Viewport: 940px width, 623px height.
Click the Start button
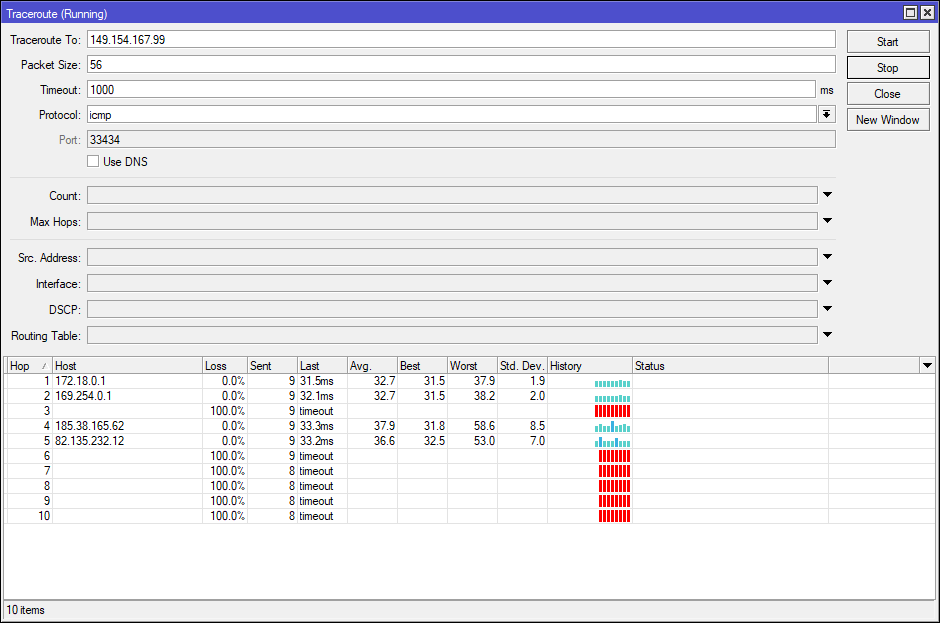pos(888,41)
